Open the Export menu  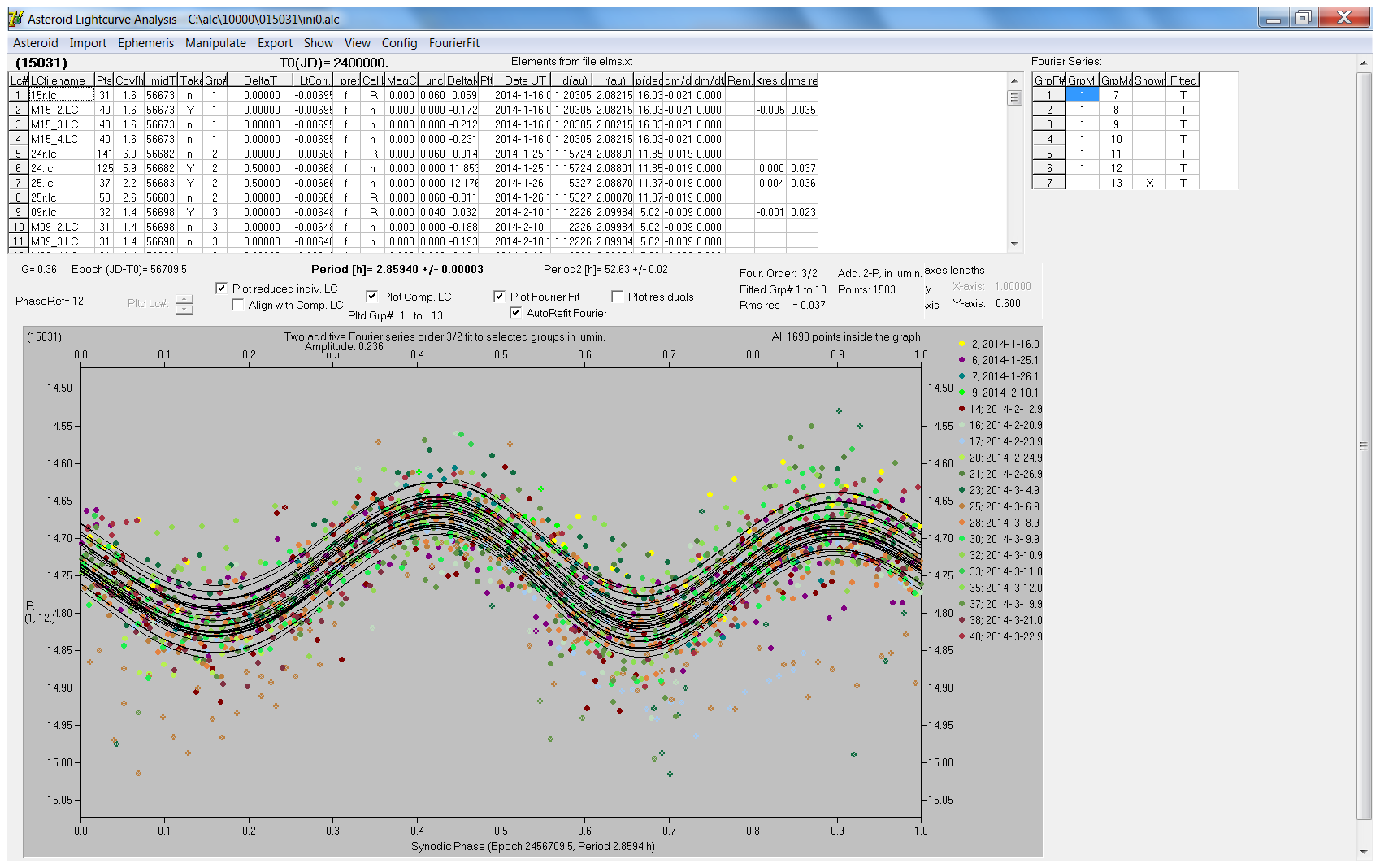pos(275,43)
